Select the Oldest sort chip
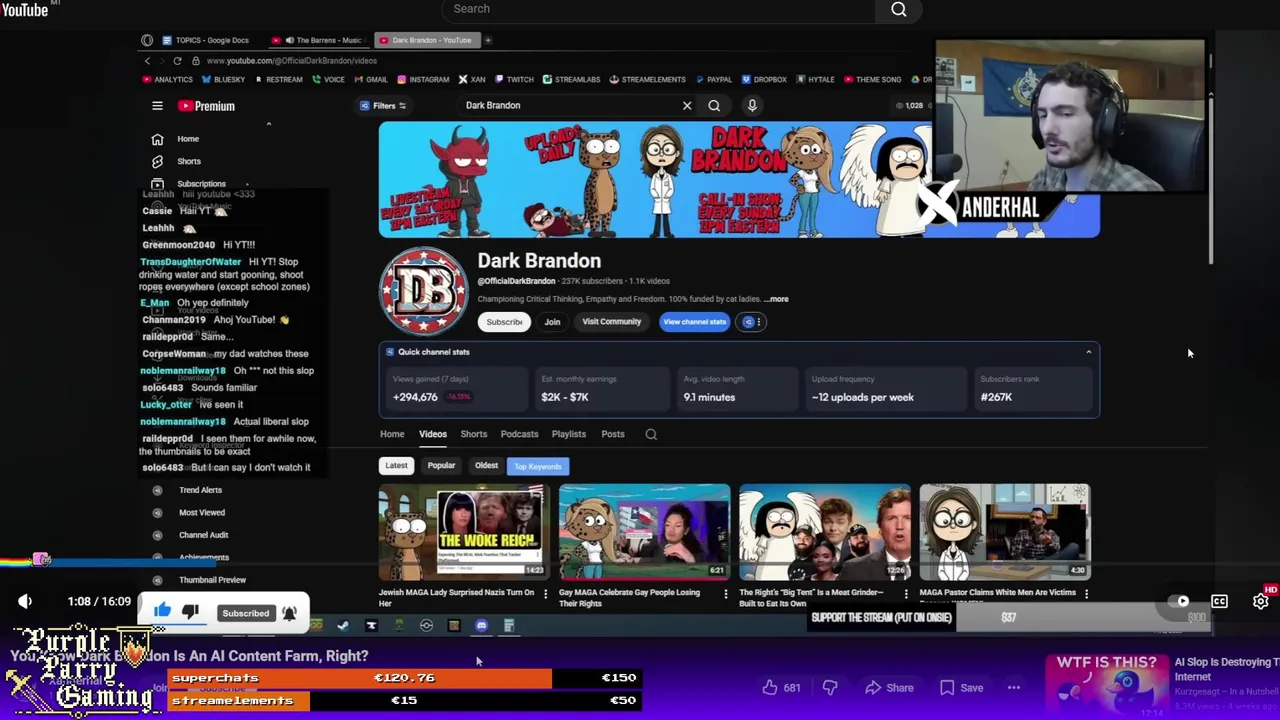This screenshot has height=720, width=1280. tap(486, 466)
